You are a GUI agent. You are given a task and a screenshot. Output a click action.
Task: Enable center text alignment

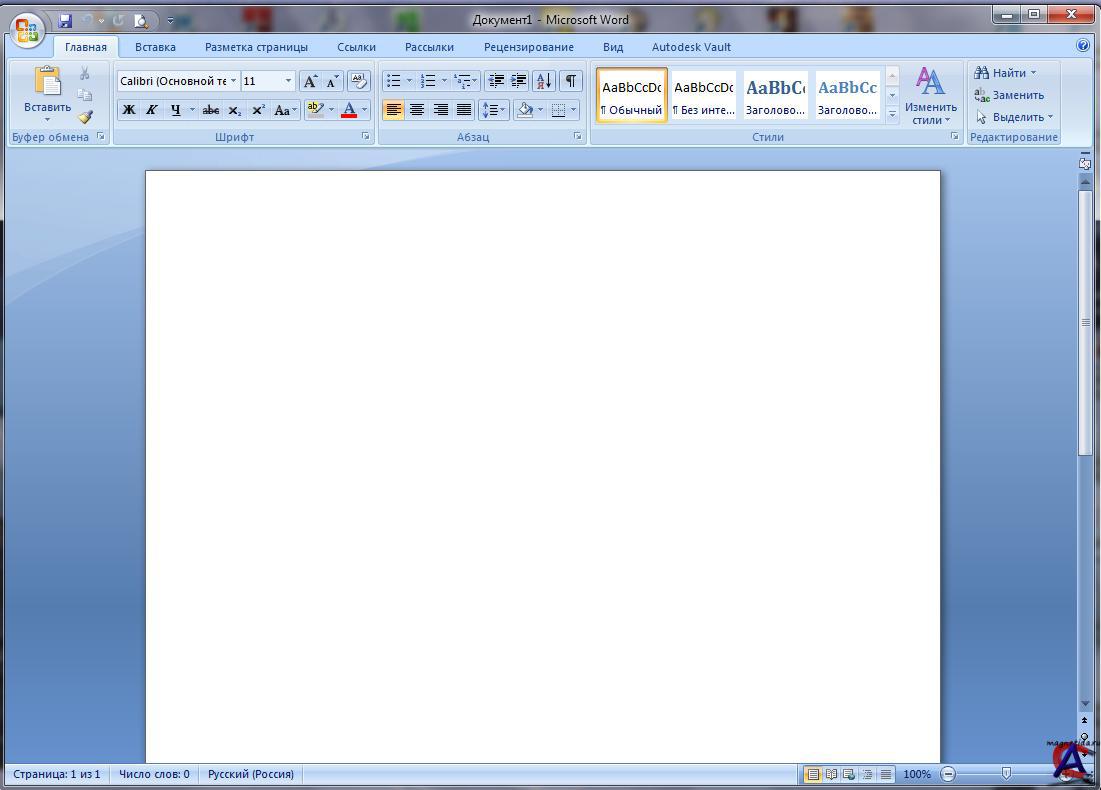(x=417, y=110)
